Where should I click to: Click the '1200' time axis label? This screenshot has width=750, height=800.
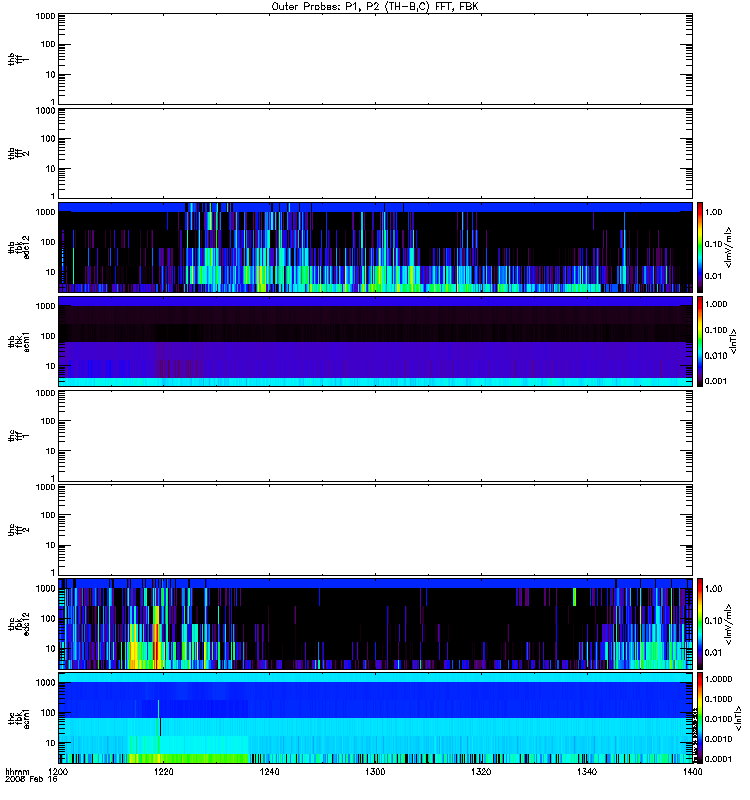[x=58, y=772]
